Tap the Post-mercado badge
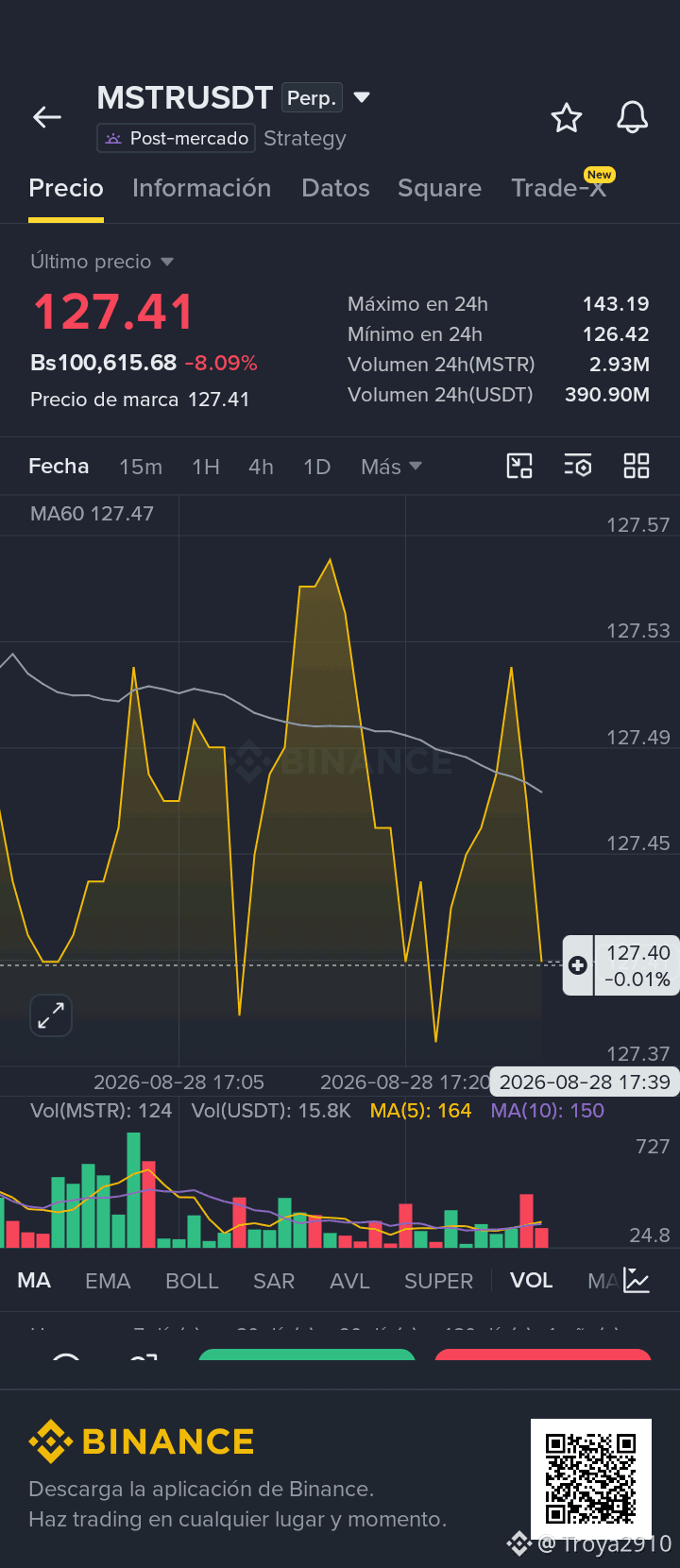Image resolution: width=680 pixels, height=1568 pixels. coord(177,138)
